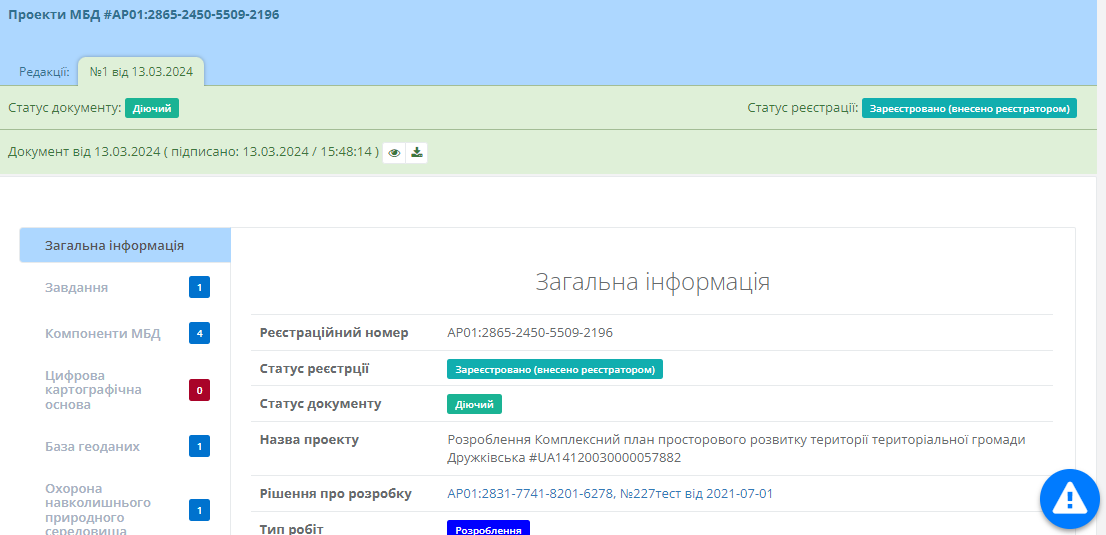
Task: Open the Завдання sidebar section
Action: tap(77, 288)
